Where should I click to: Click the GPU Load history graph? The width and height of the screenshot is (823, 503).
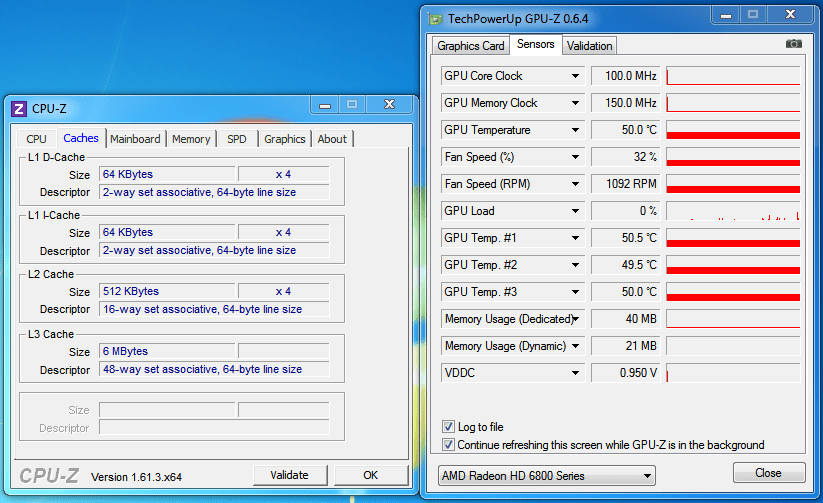tap(733, 211)
